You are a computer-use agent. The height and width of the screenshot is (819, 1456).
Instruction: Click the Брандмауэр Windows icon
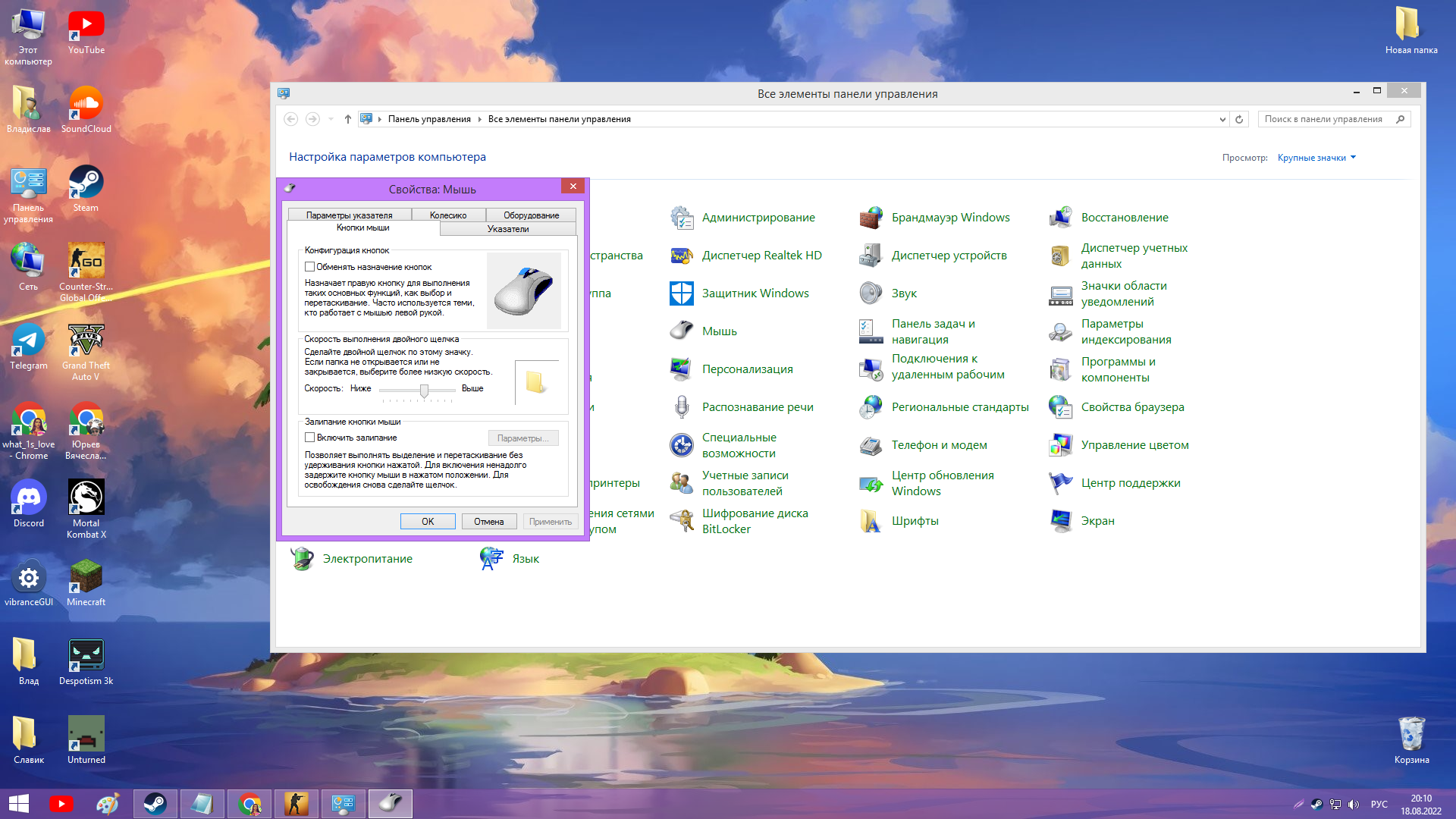[871, 218]
